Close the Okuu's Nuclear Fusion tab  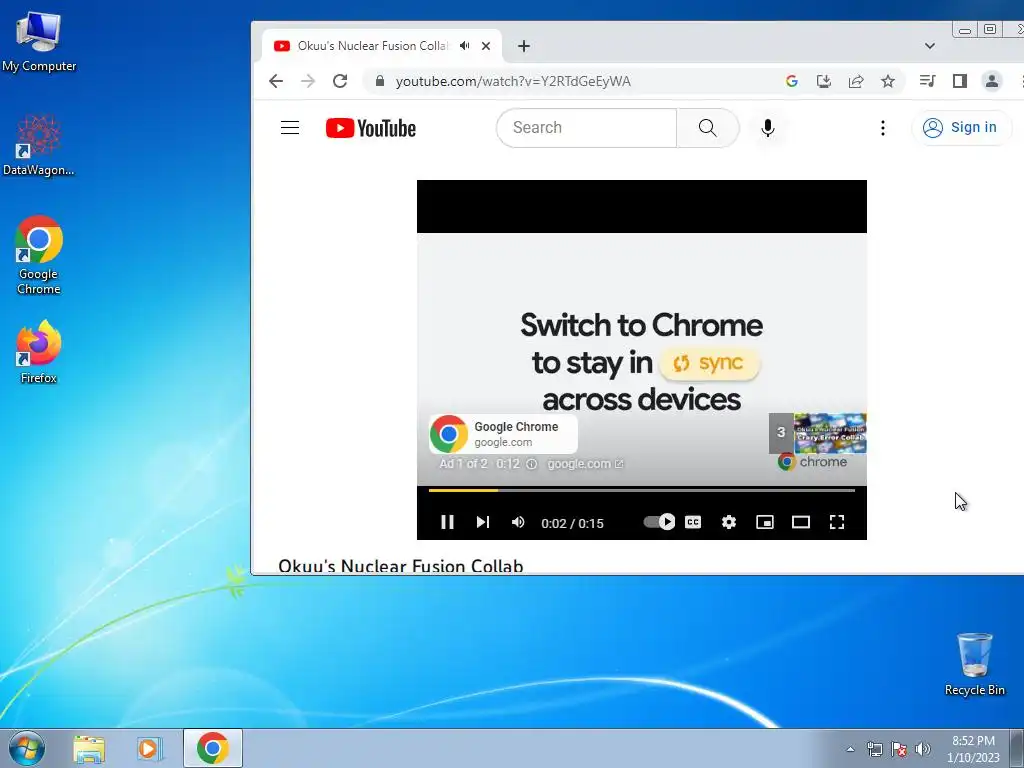click(x=486, y=46)
